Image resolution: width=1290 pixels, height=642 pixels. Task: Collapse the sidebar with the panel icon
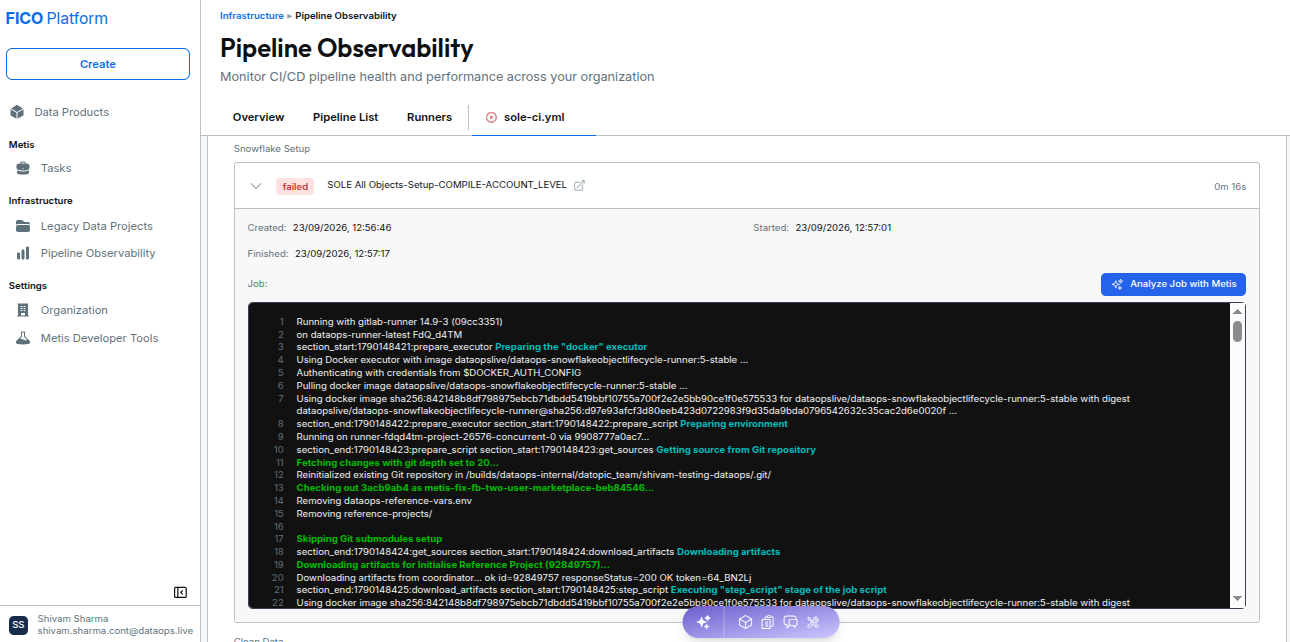click(180, 592)
